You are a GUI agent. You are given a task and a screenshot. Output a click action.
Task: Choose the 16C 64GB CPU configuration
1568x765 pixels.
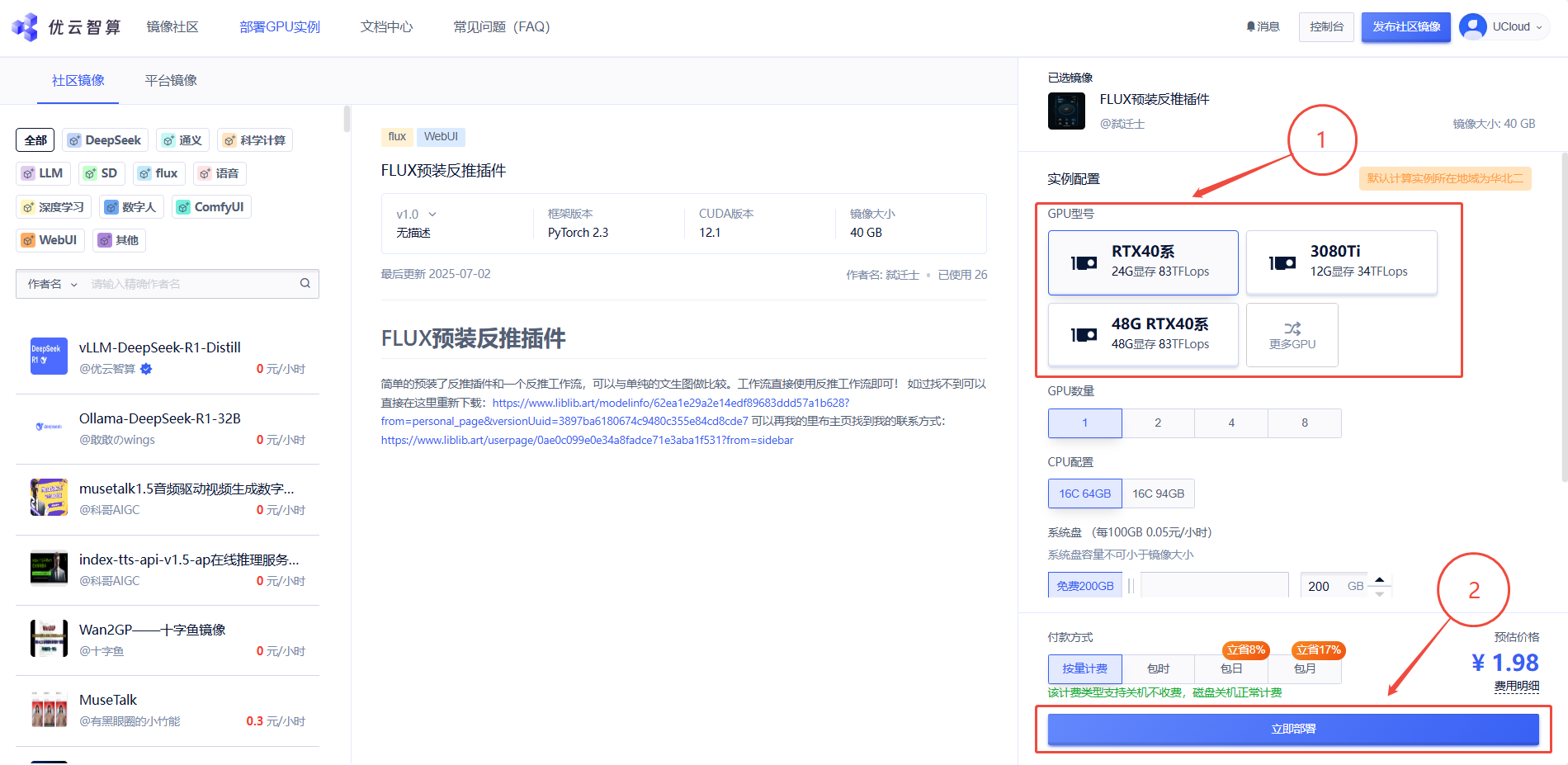tap(1085, 493)
